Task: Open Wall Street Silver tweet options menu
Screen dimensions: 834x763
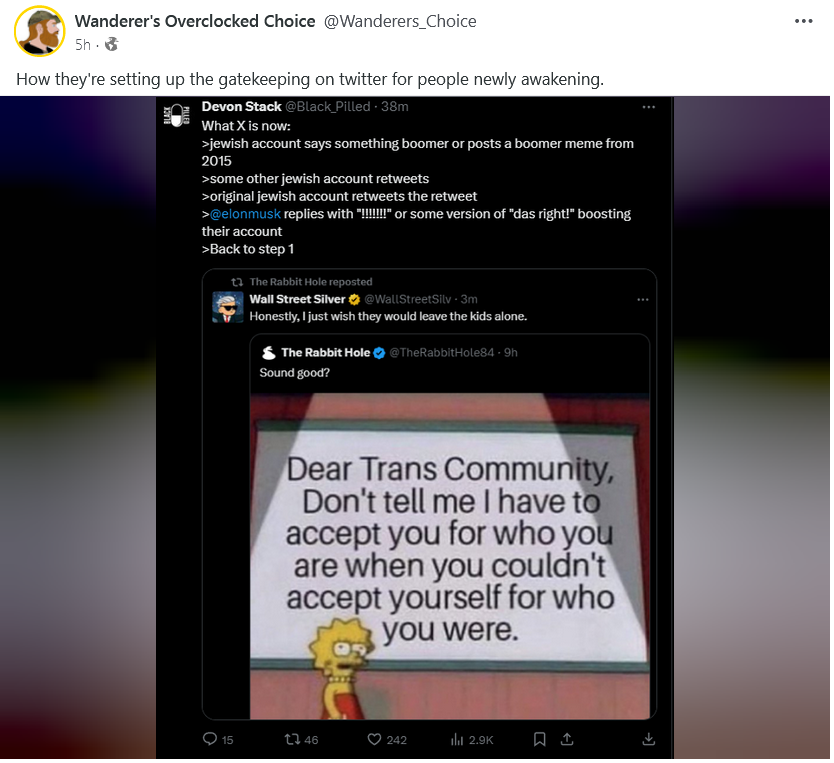Action: pyautogui.click(x=643, y=299)
